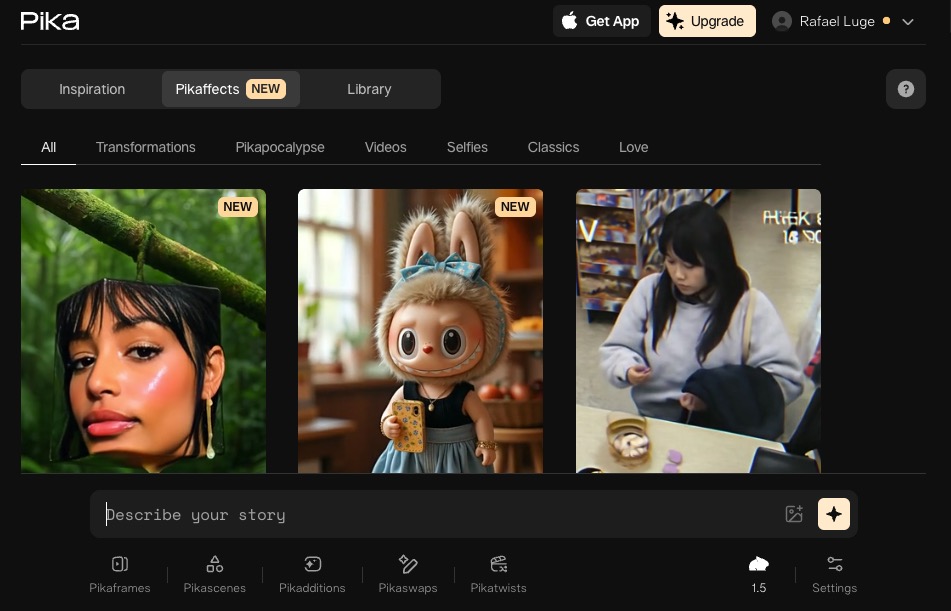Filter by Transformations category
Viewport: 951px width, 611px height.
[146, 147]
